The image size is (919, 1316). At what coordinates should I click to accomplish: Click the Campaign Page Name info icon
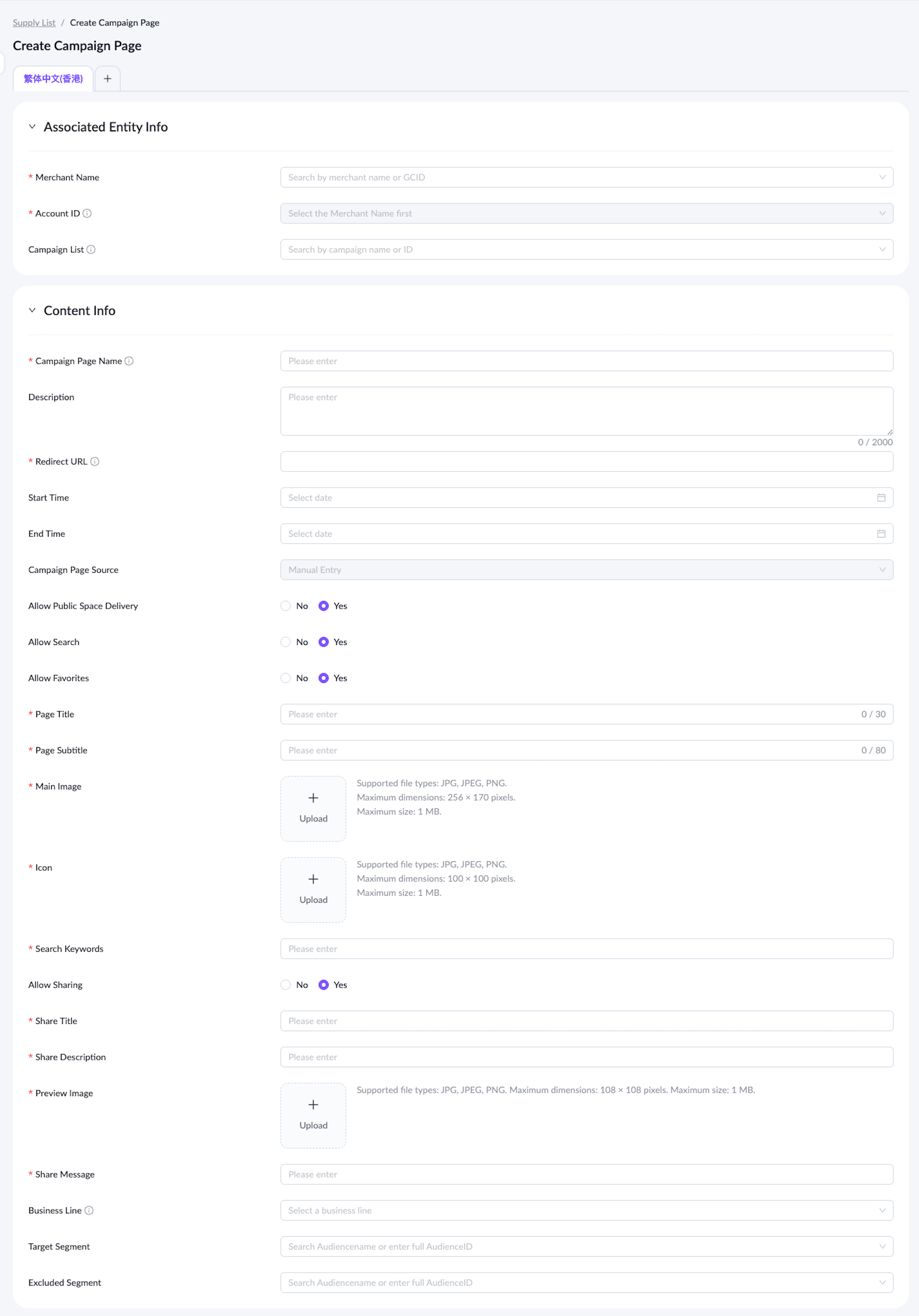coord(129,361)
